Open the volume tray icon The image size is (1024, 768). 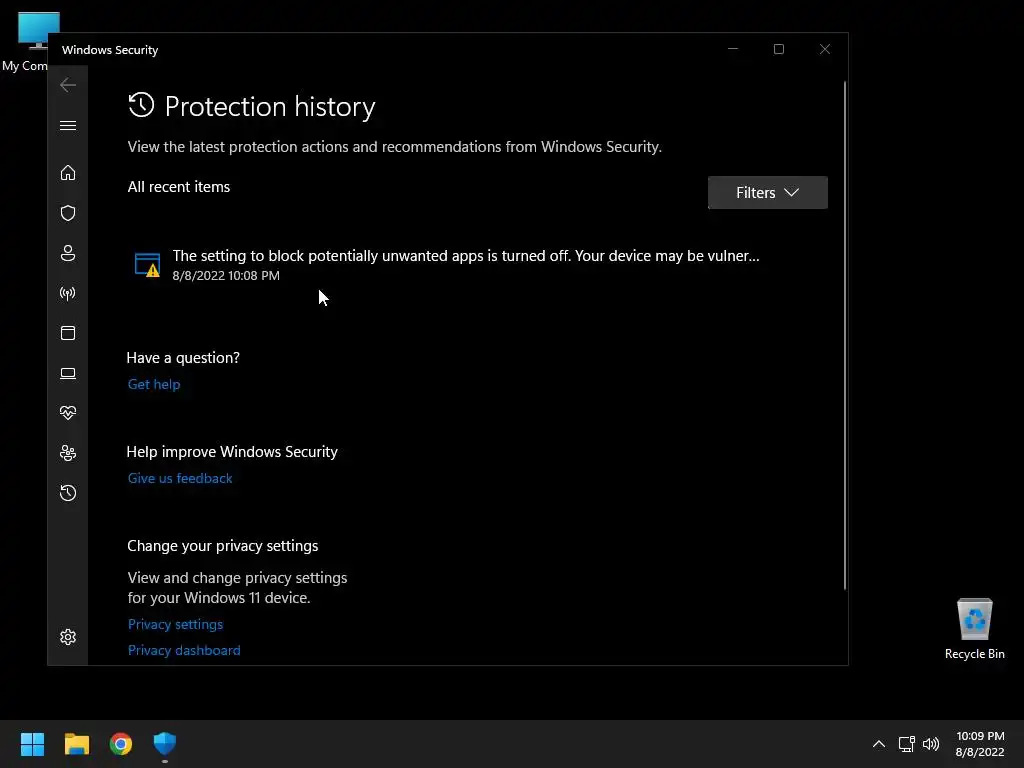point(931,744)
